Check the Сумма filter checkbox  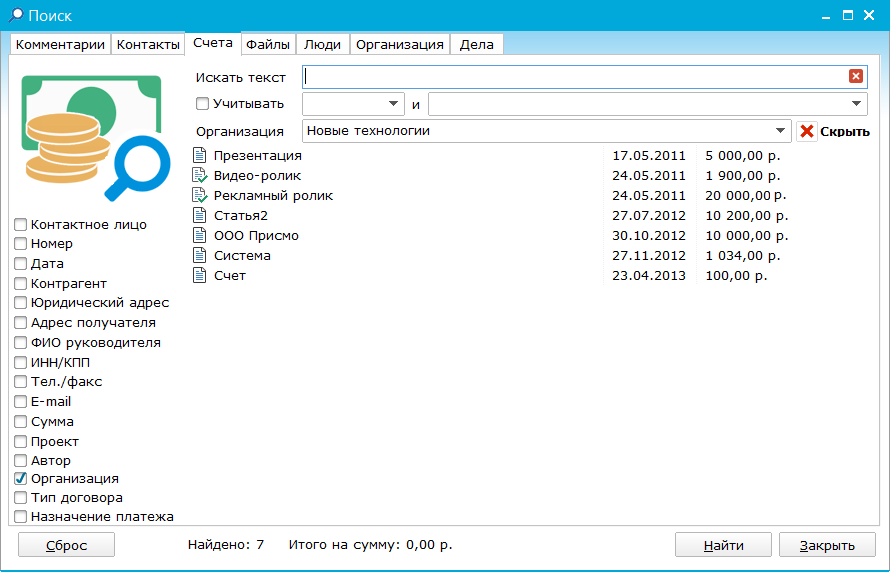tap(20, 422)
